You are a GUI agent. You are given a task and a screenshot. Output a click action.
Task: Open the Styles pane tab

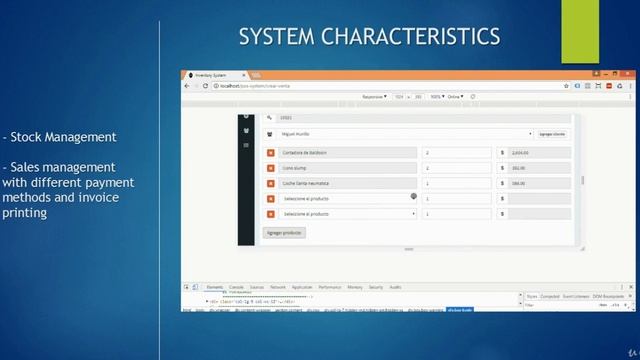[x=532, y=296]
